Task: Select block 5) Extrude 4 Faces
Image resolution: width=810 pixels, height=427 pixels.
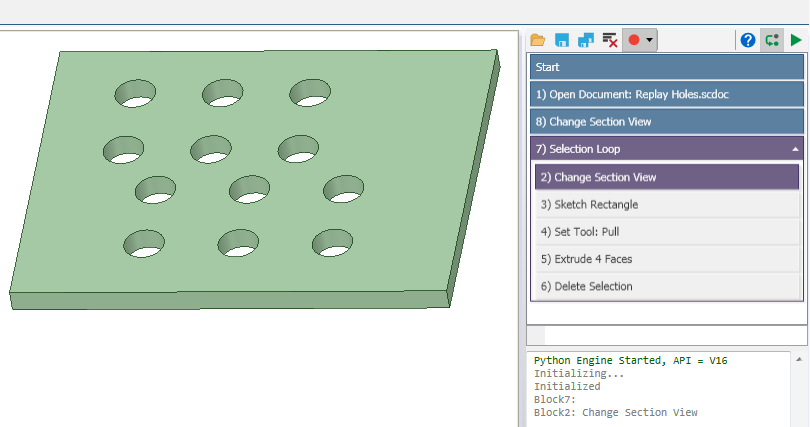Action: coord(667,259)
